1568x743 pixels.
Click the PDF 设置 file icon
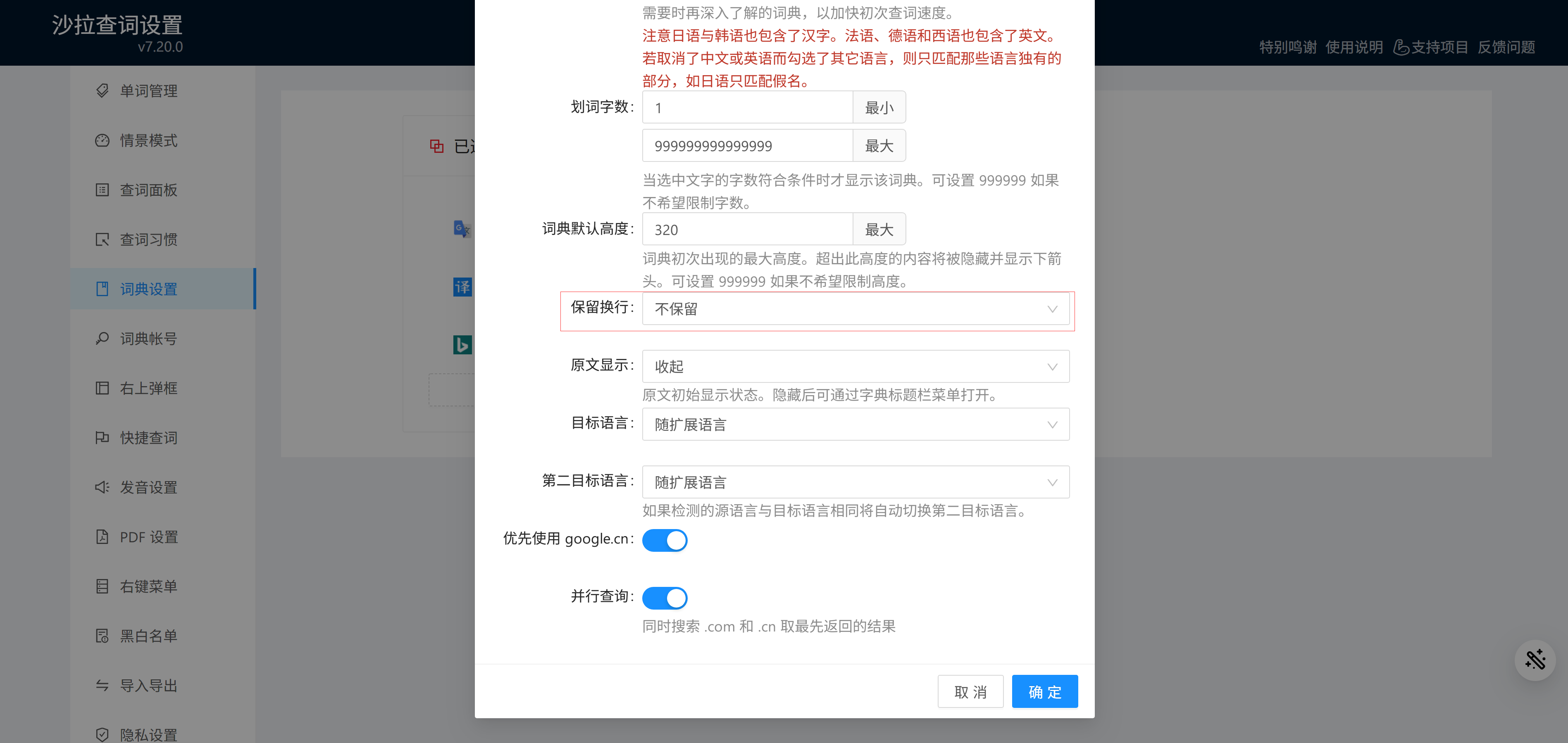pyautogui.click(x=102, y=537)
